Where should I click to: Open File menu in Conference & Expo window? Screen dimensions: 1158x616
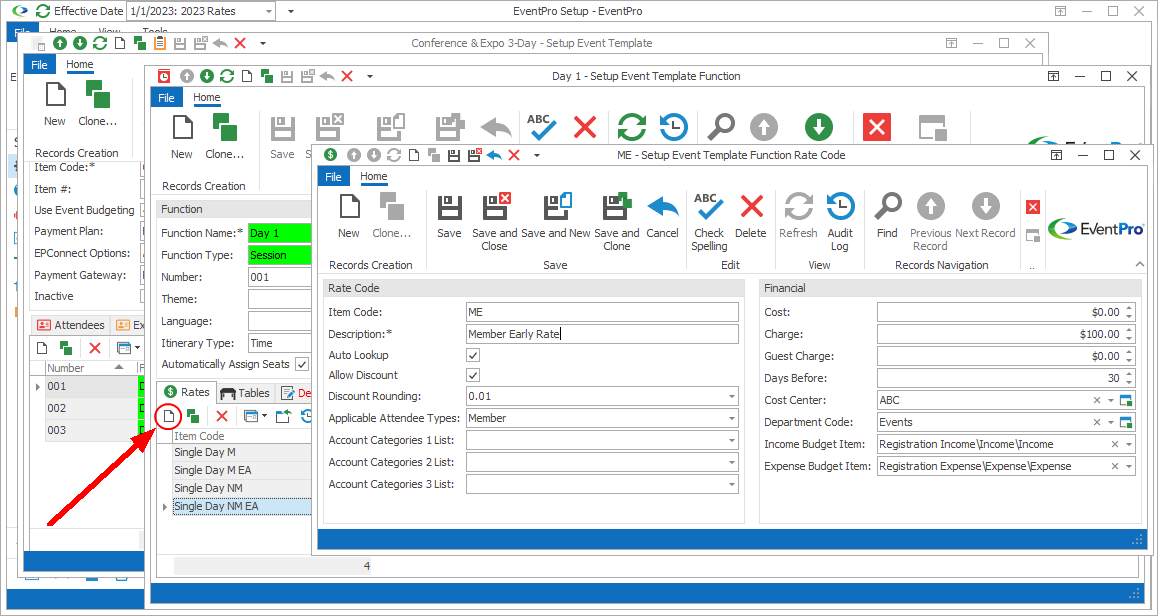tap(39, 64)
